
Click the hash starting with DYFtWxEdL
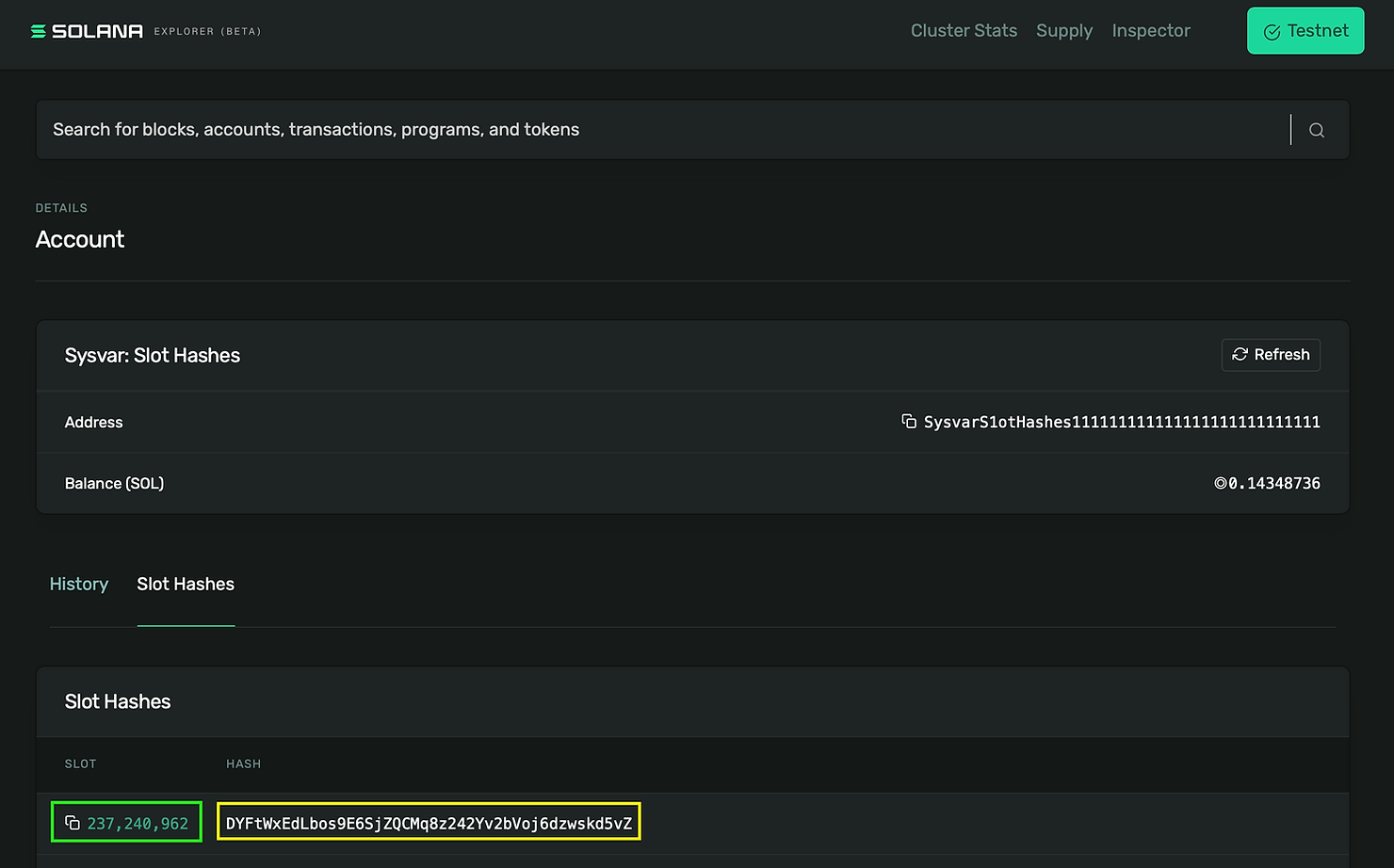point(429,823)
